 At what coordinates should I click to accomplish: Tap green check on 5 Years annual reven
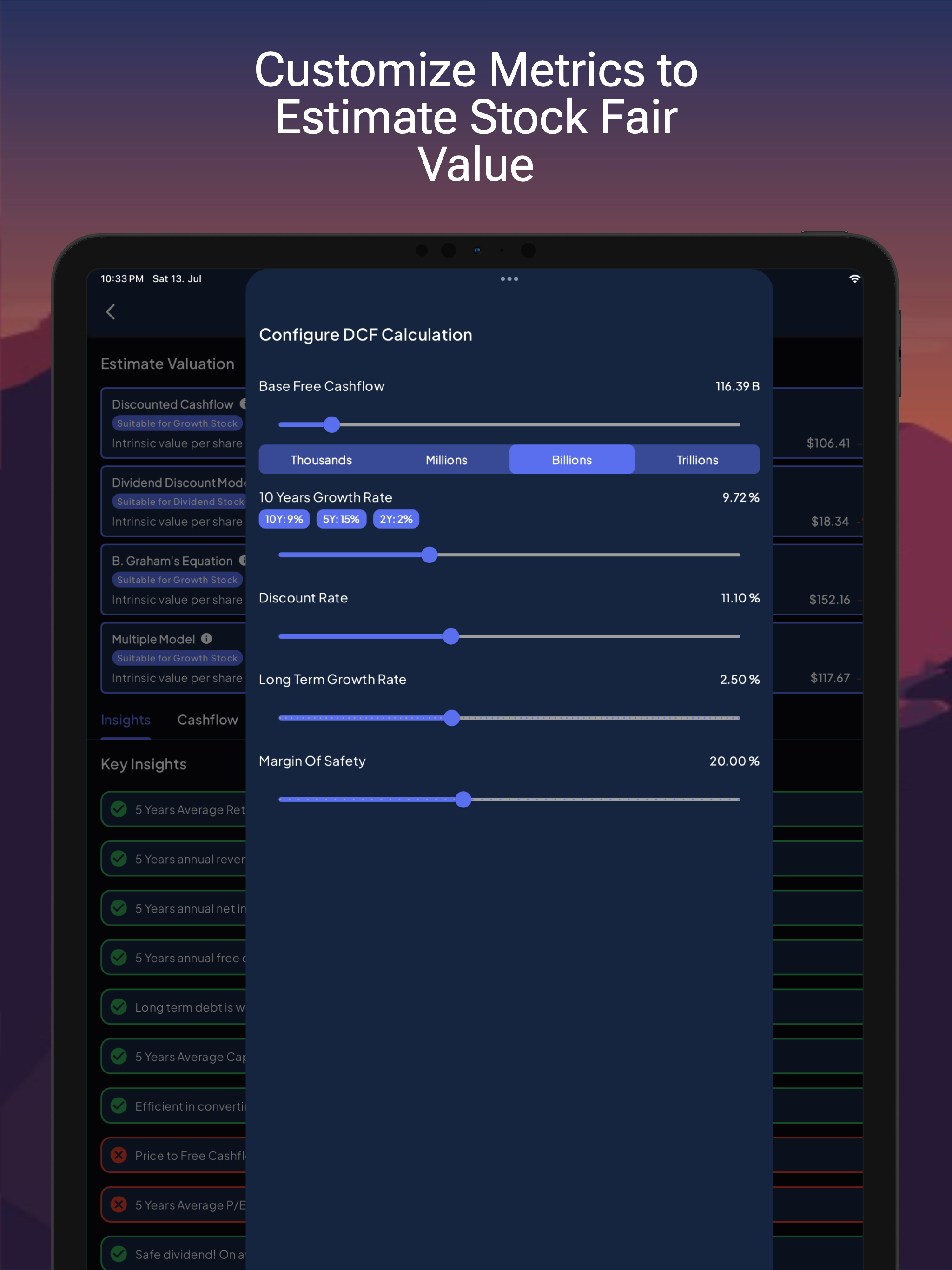119,858
